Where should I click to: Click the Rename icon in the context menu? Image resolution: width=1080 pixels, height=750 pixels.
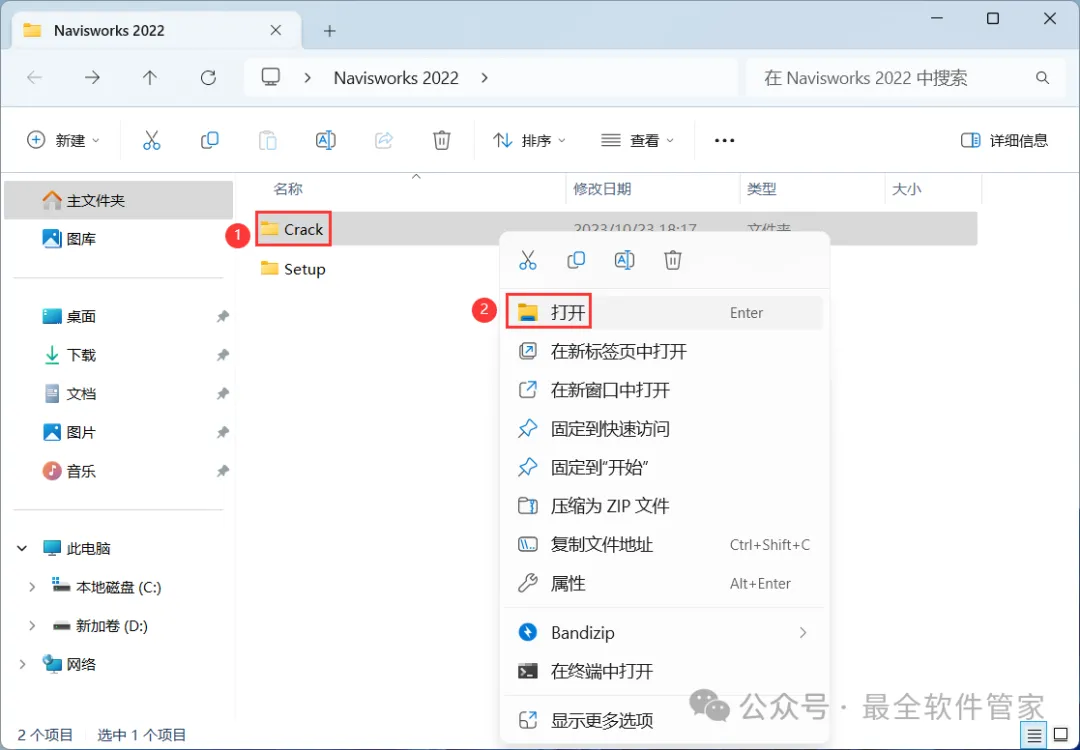click(624, 260)
